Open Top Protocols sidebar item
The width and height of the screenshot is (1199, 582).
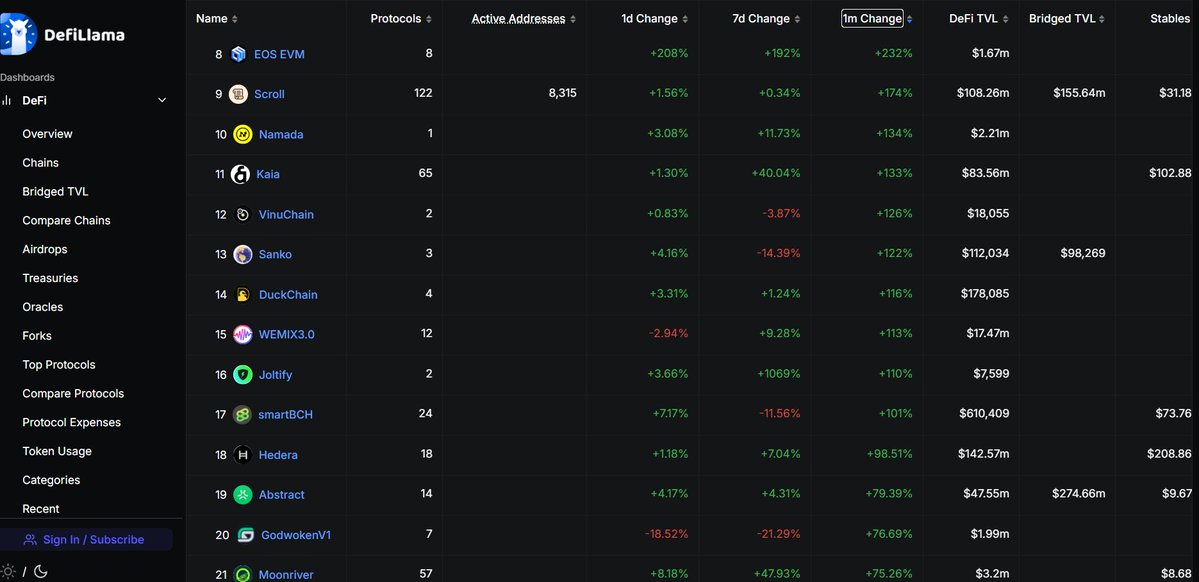59,365
